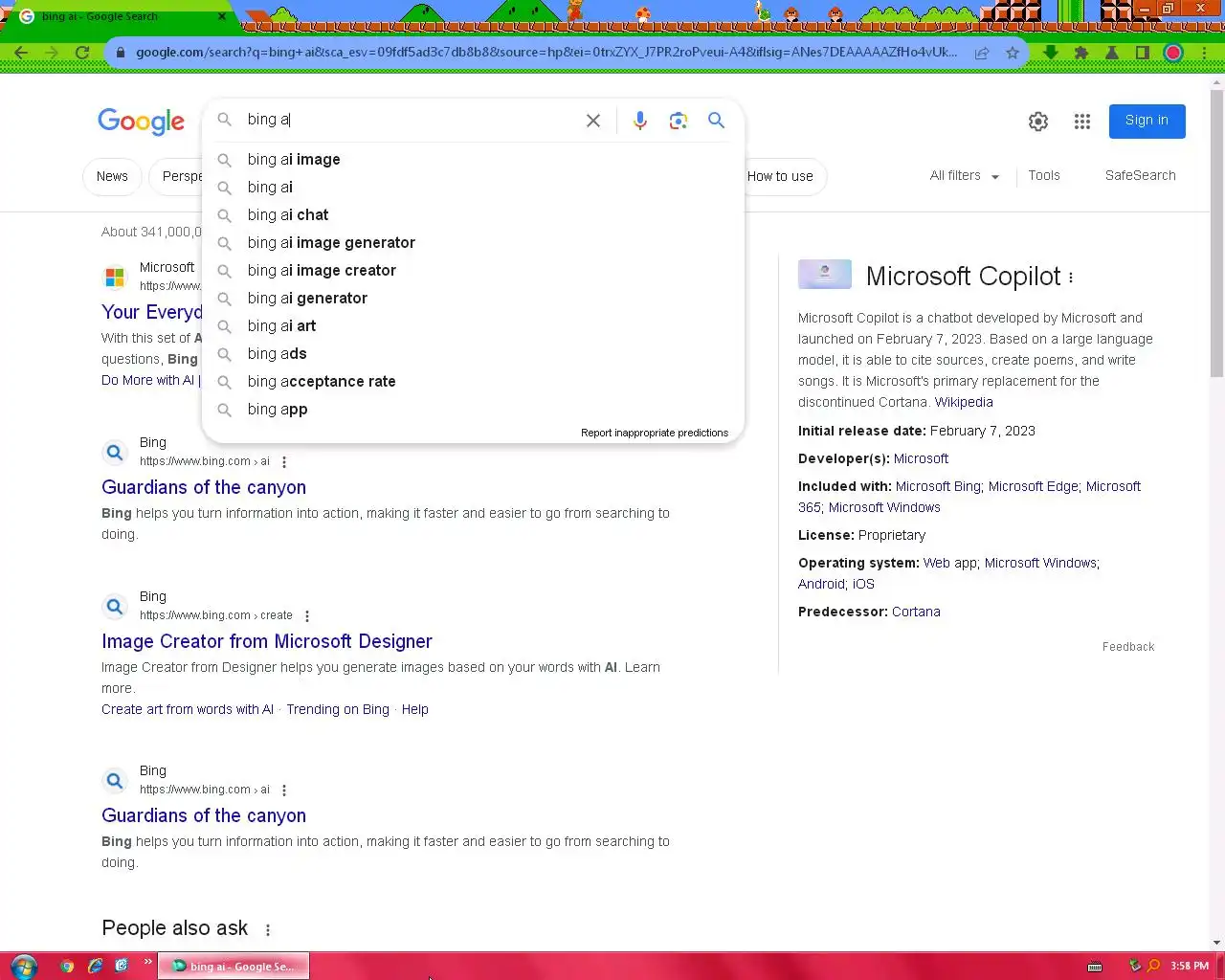Image resolution: width=1225 pixels, height=980 pixels.
Task: Open the SafeSearch settings menu
Action: pos(1140,176)
